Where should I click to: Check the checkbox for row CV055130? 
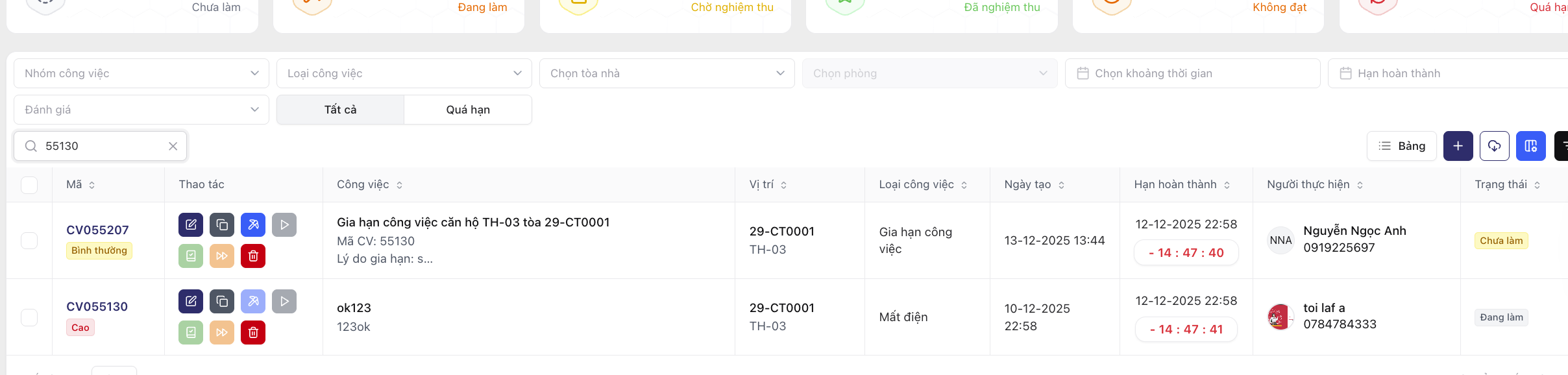pos(29,317)
